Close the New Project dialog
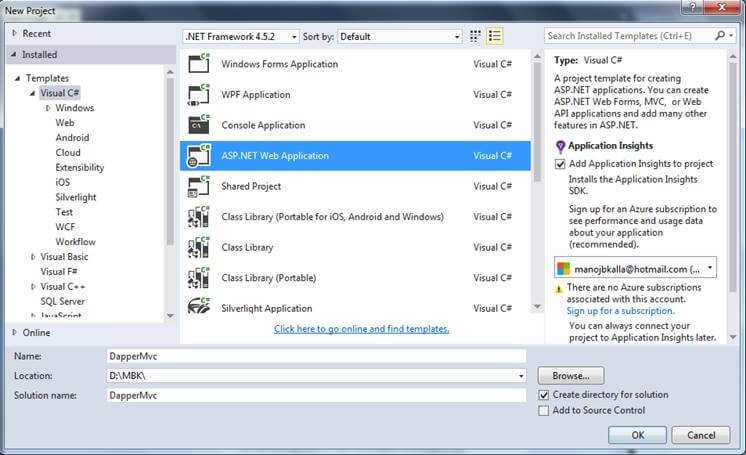The width and height of the screenshot is (746, 455). click(722, 7)
